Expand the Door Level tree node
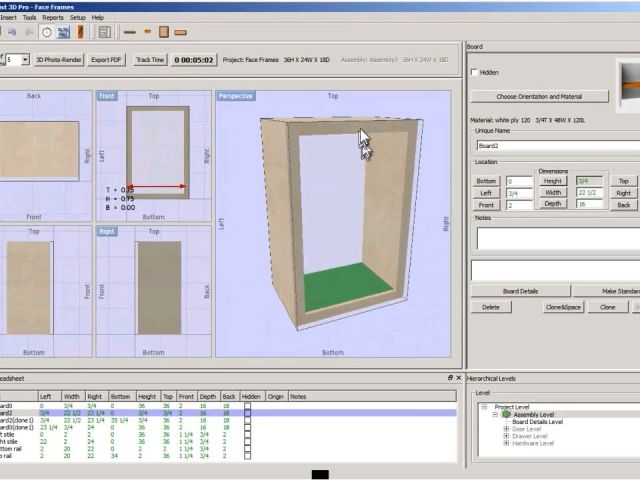This screenshot has width=640, height=480. click(507, 429)
